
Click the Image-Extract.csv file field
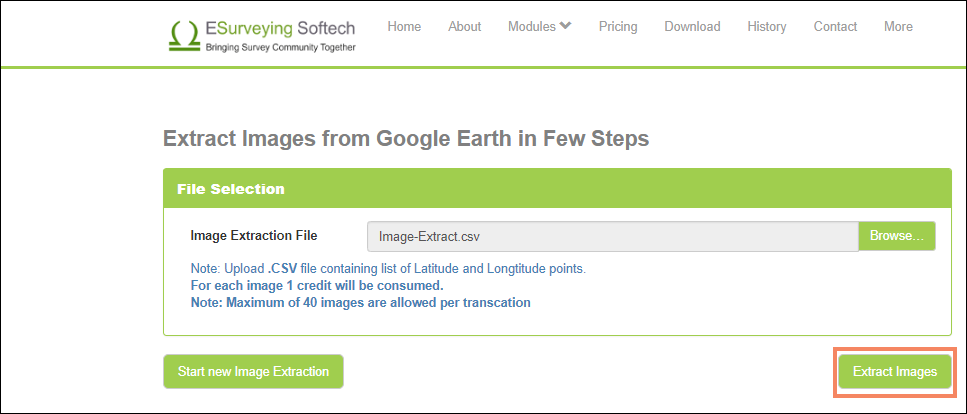coord(612,236)
